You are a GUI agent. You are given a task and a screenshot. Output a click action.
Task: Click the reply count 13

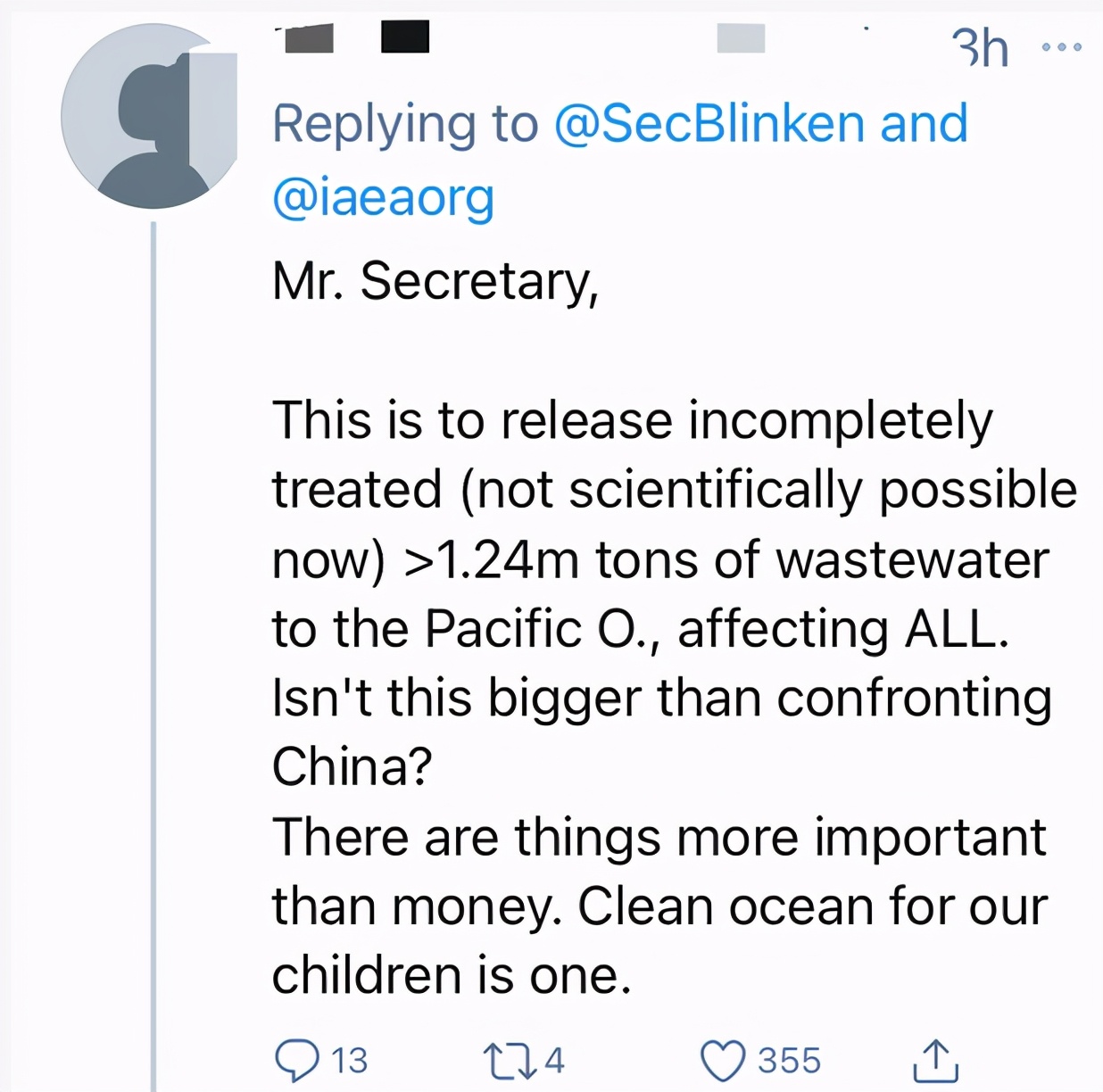pos(349,1061)
